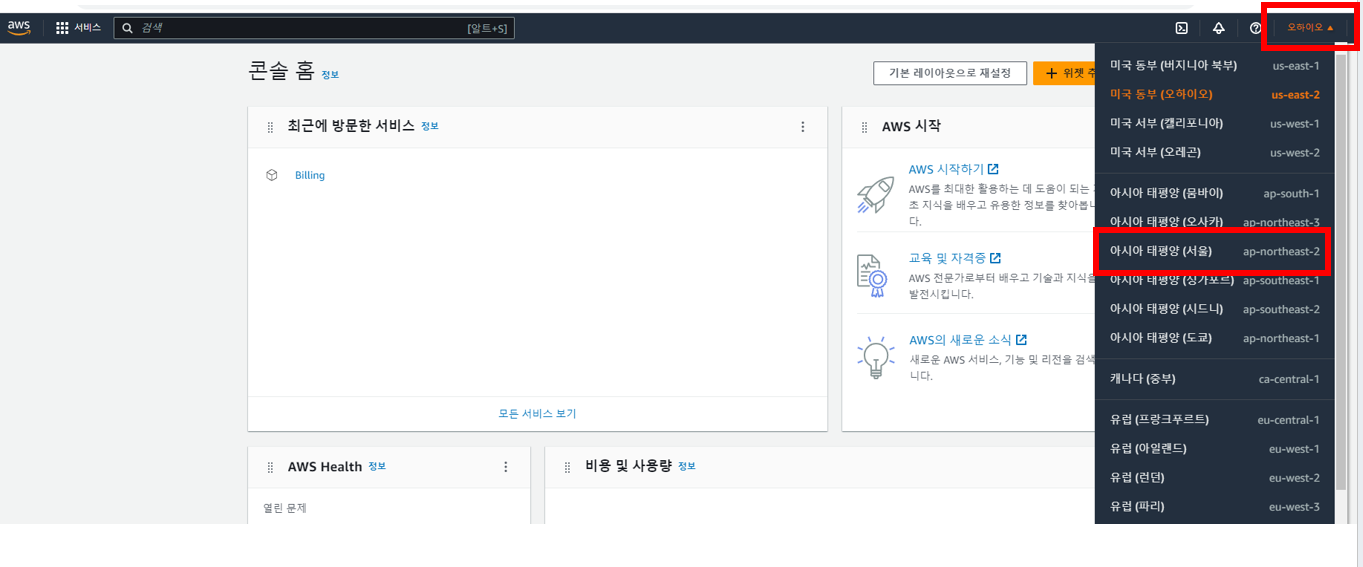Select Asia Pacific (Mumbai) ap-south-1
The width and height of the screenshot is (1363, 567).
(1215, 193)
